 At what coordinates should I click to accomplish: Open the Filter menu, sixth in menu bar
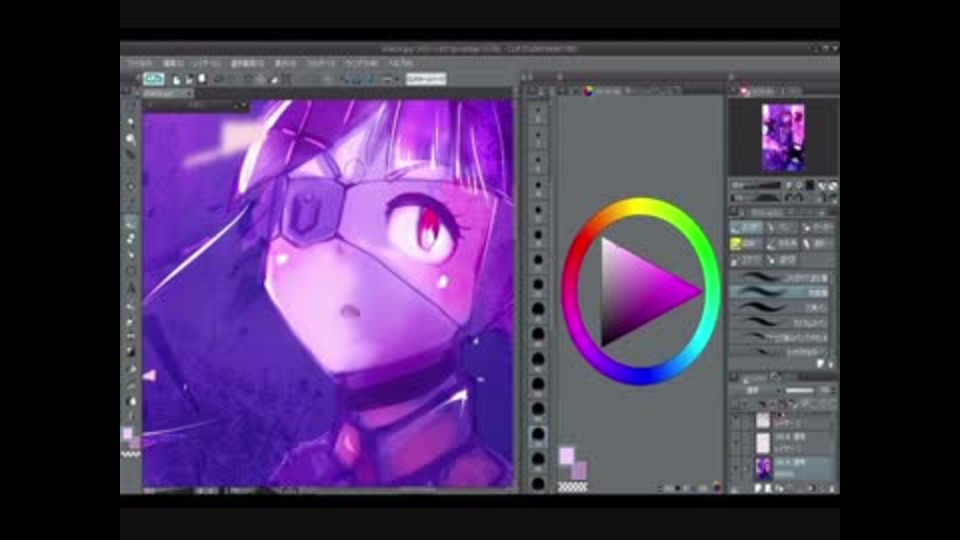(x=321, y=63)
